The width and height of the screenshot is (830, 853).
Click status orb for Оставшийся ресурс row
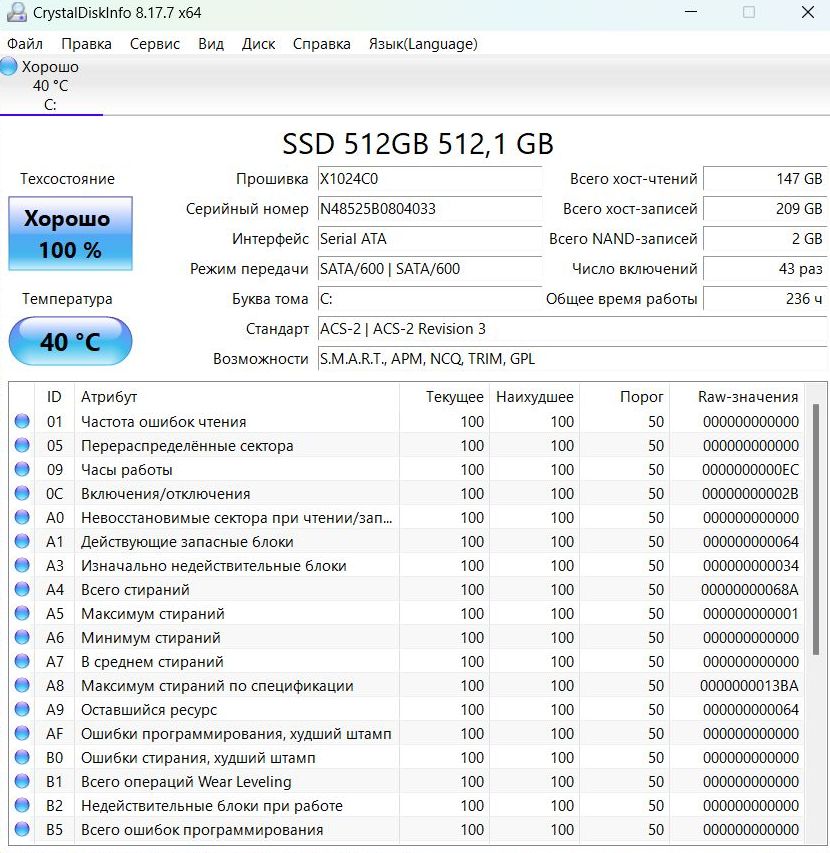click(22, 710)
